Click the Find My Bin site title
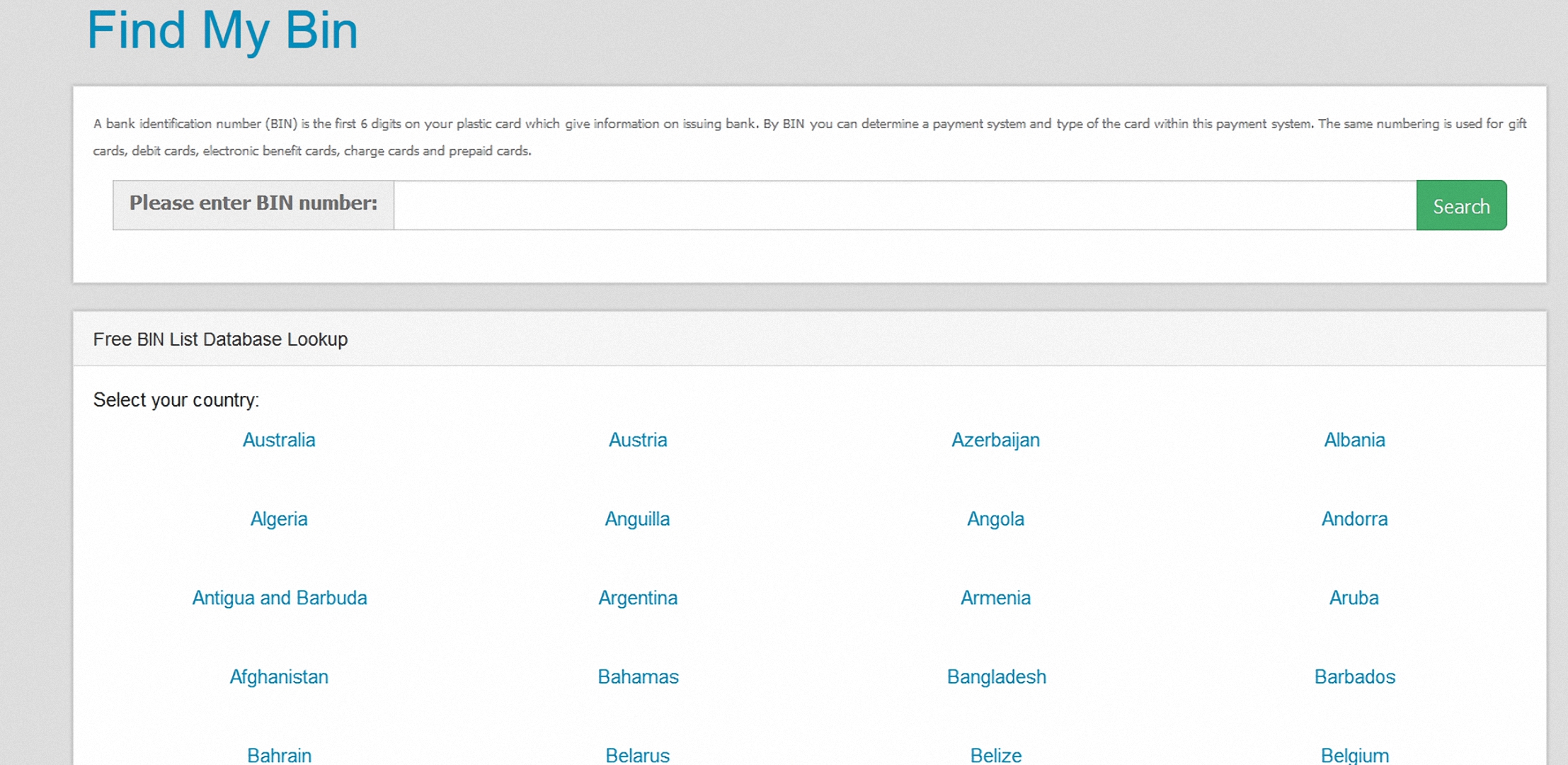 click(222, 30)
